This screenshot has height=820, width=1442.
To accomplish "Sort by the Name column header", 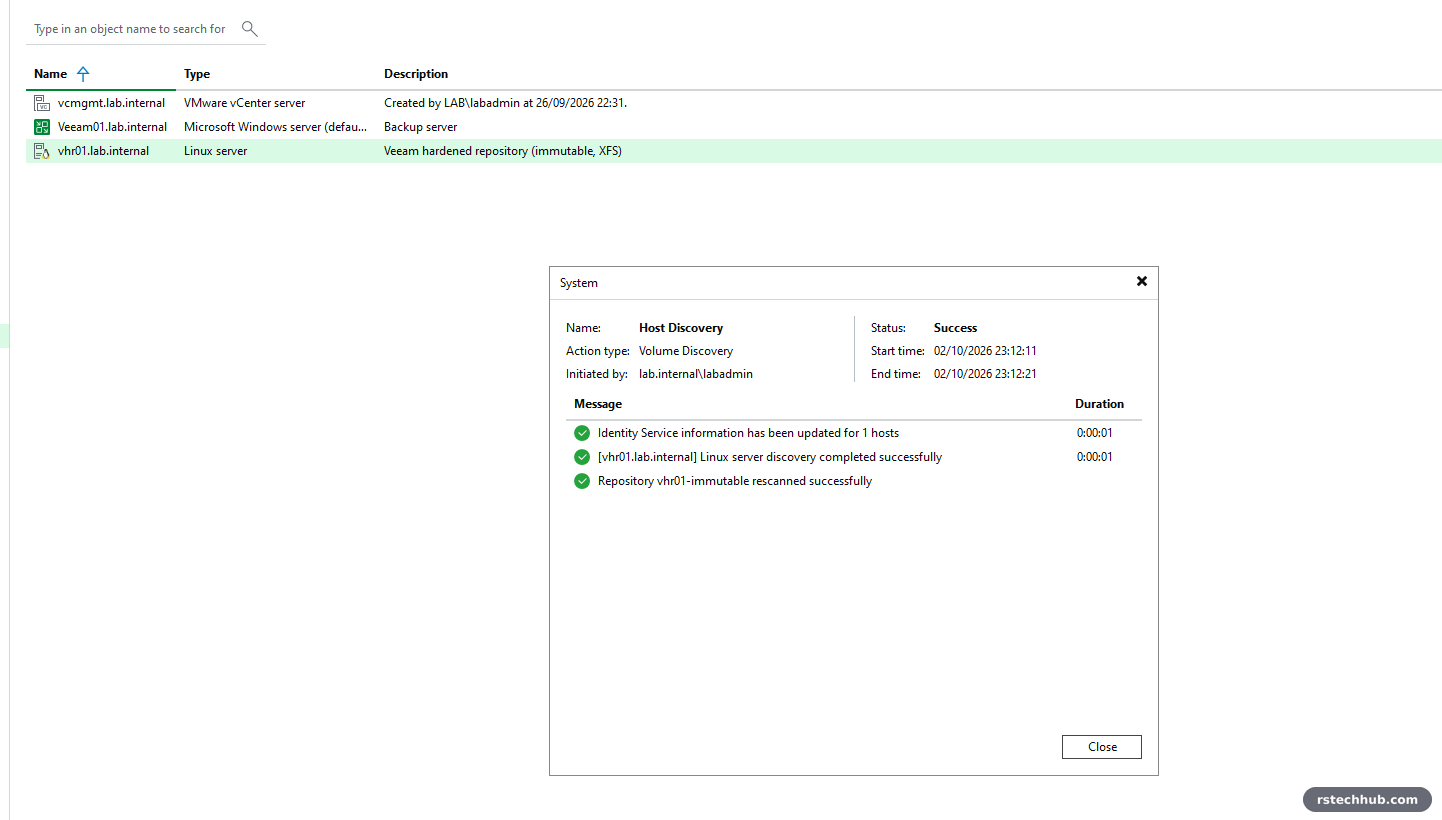I will click(50, 74).
